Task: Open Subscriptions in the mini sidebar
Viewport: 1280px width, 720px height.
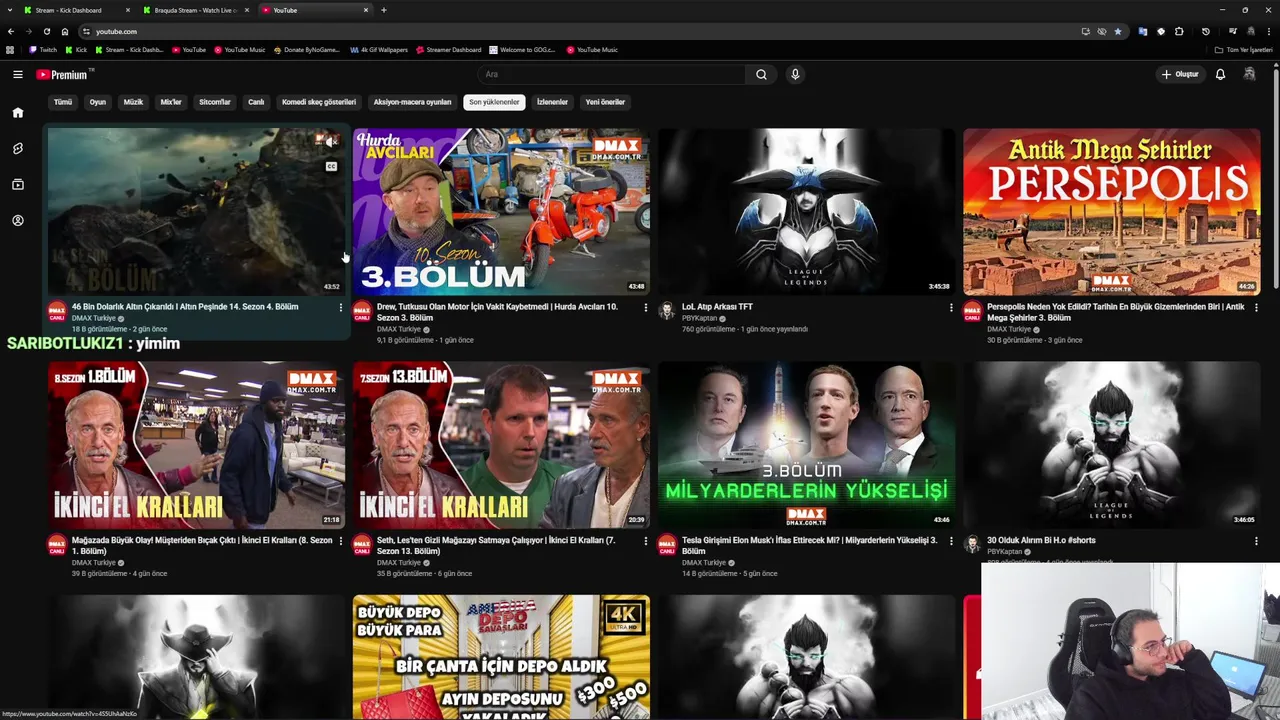Action: click(17, 184)
